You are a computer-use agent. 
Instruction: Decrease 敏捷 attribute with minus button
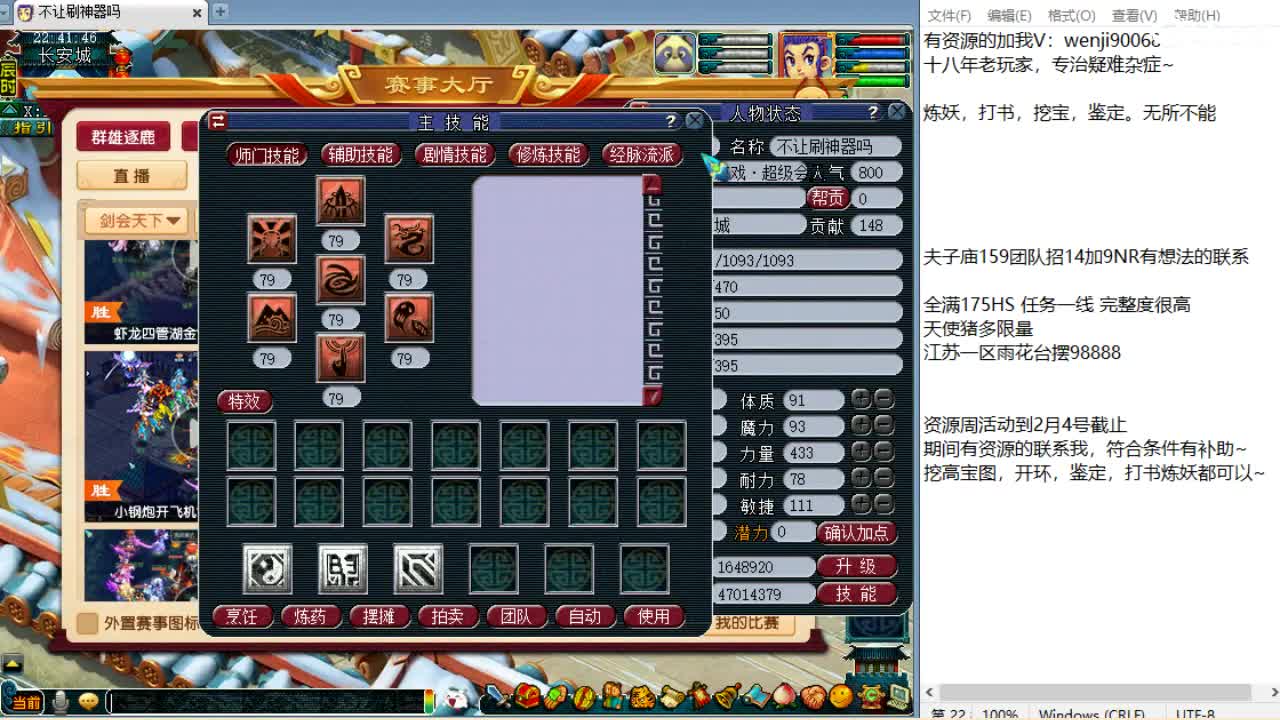[x=883, y=504]
